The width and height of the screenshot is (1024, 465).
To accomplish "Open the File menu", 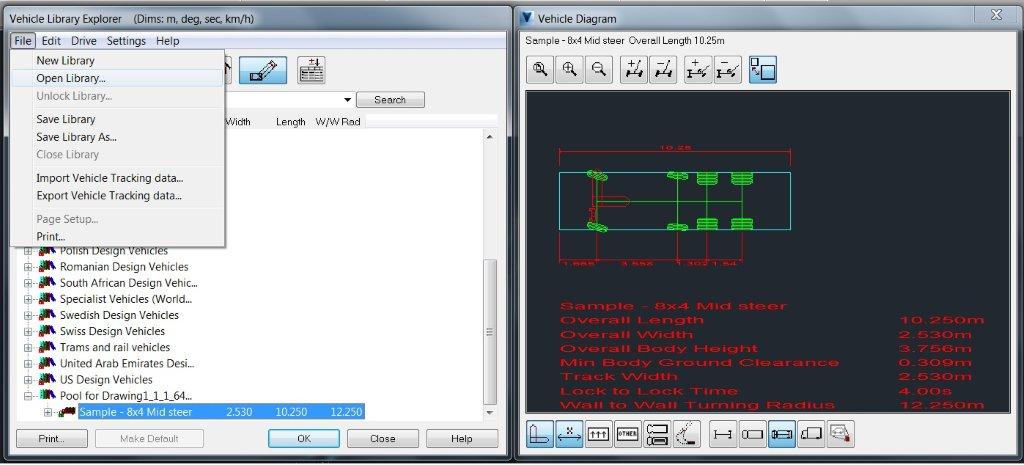I will [23, 40].
